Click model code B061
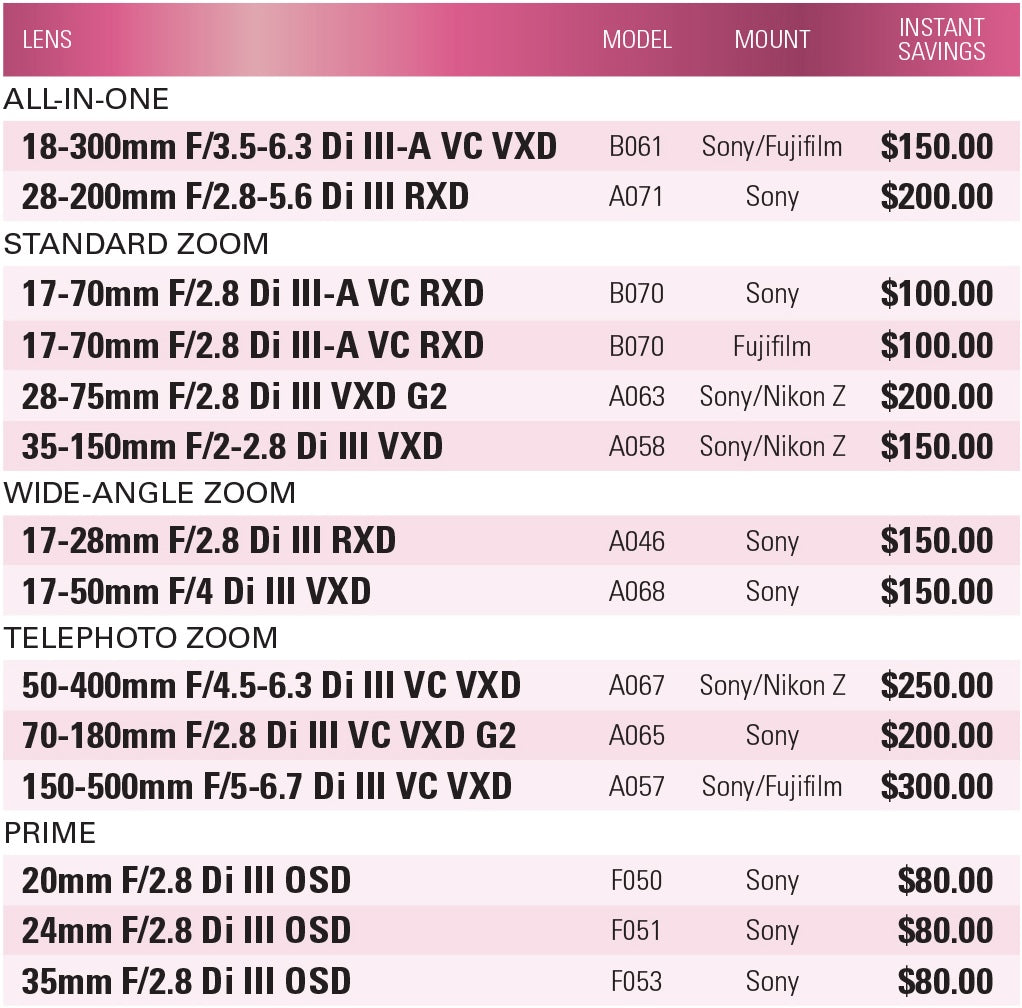Viewport: 1022px width, 1008px height. [636, 147]
